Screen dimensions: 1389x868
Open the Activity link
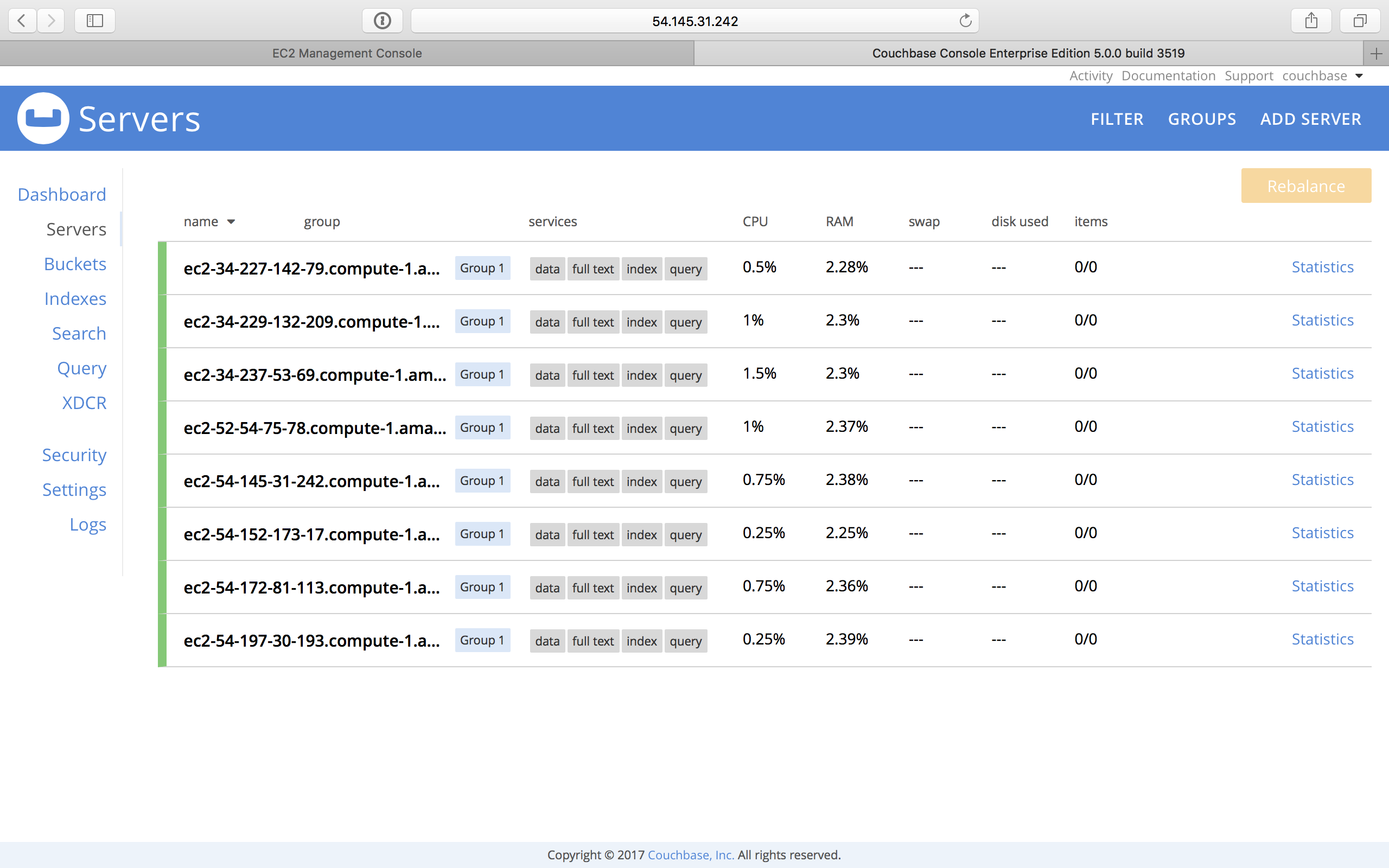[x=1091, y=76]
